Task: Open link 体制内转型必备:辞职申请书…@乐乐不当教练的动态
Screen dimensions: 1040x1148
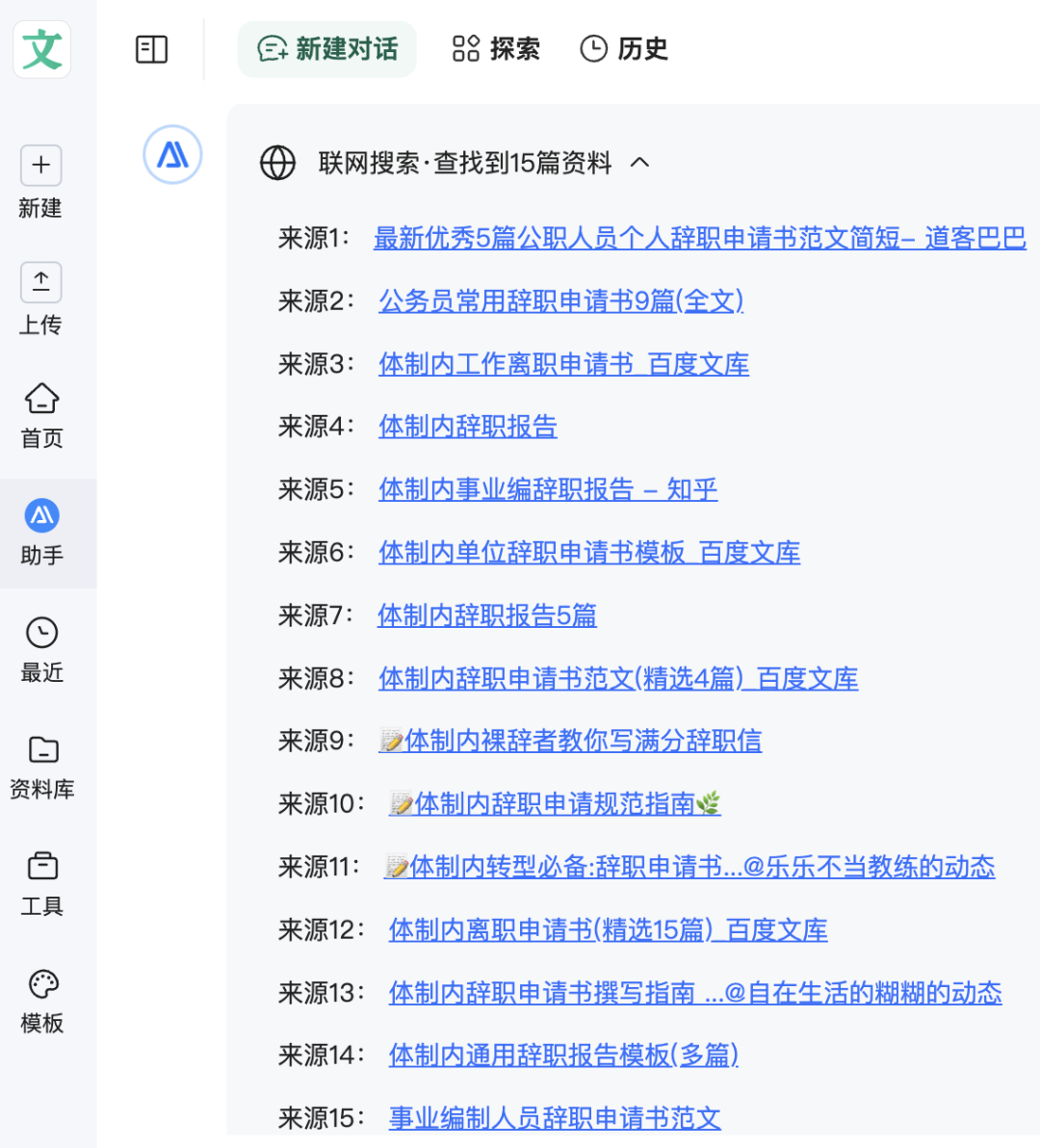Action: [x=689, y=867]
